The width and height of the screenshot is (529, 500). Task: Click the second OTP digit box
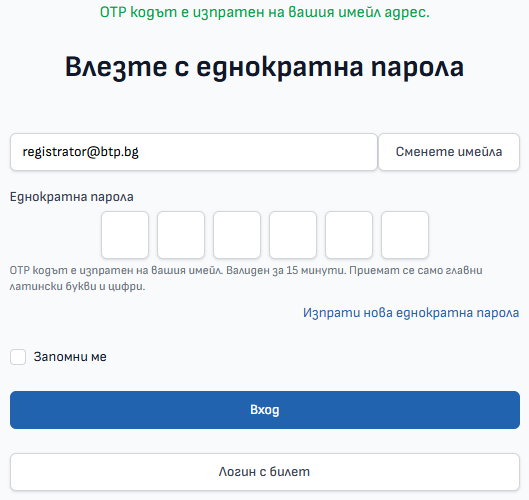181,235
